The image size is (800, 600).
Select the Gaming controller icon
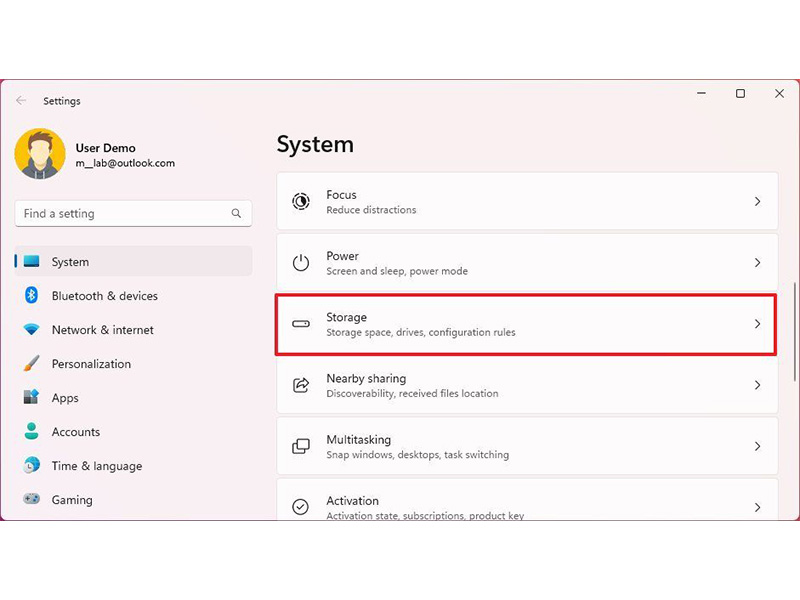point(32,498)
